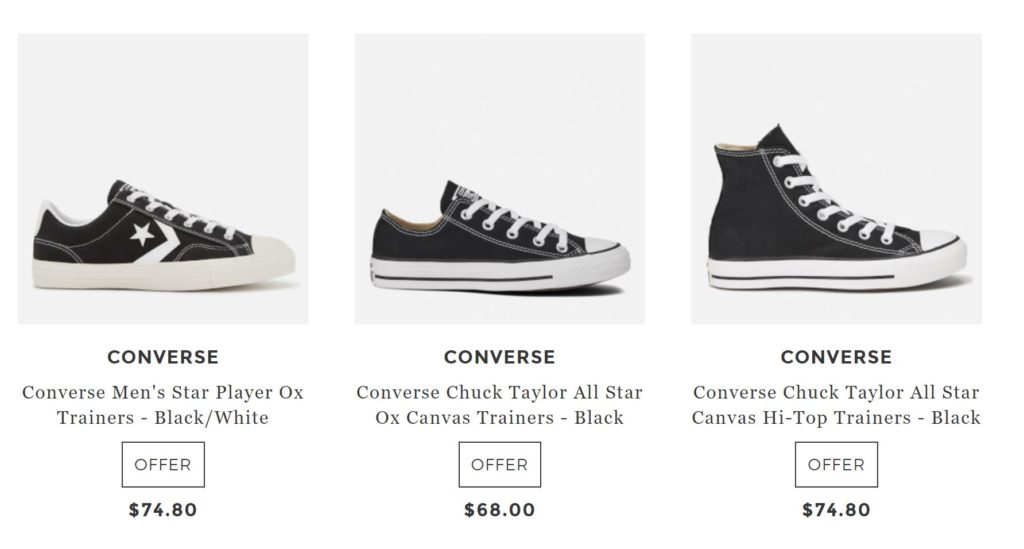
Task: Click the OFFER button under Ox Canvas Trainers
Action: [x=499, y=465]
